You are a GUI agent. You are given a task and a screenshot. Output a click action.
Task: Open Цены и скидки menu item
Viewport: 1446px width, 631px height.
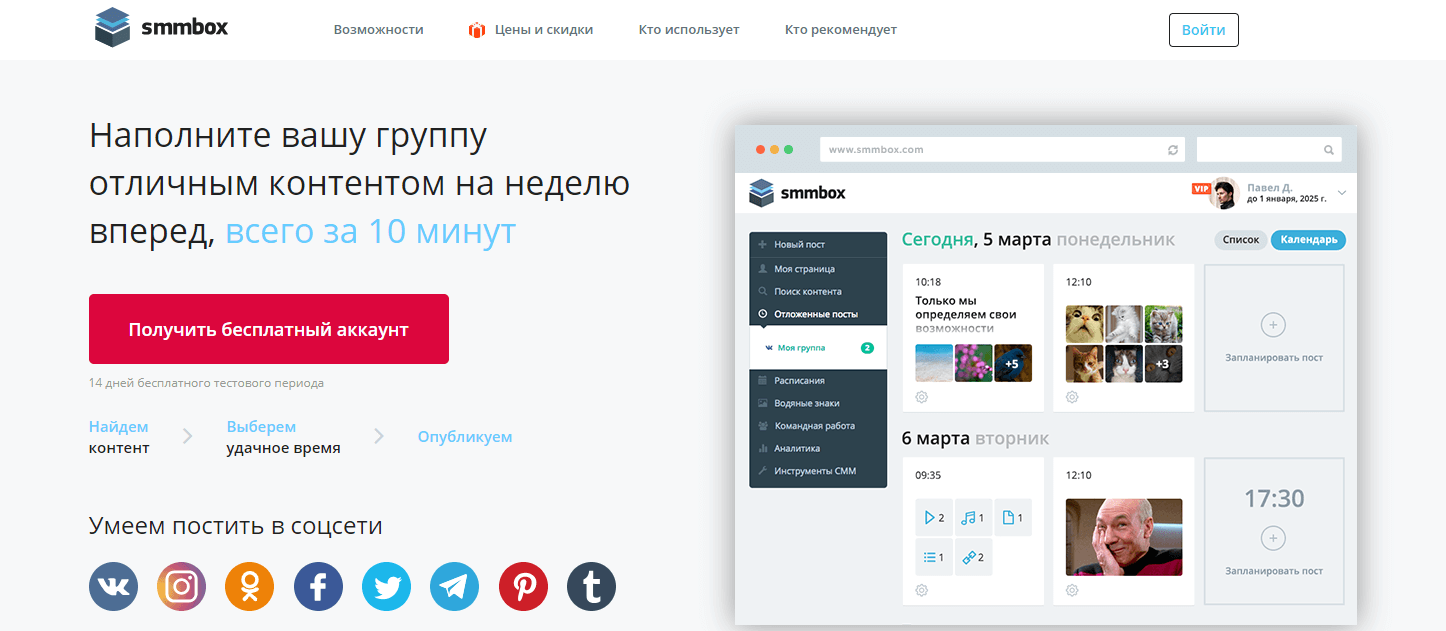pyautogui.click(x=543, y=30)
